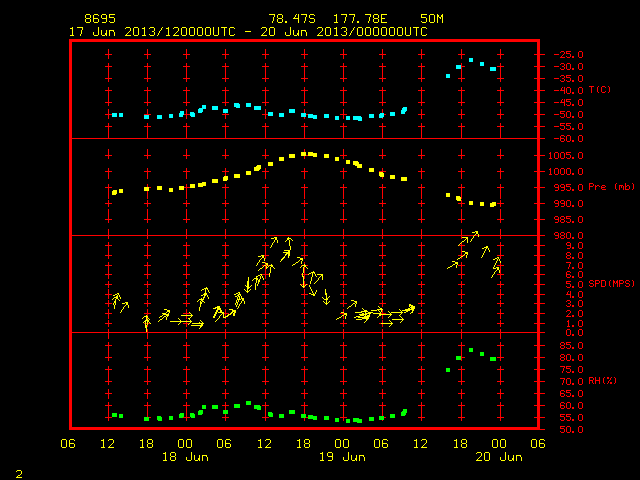Screen dimensions: 640x480
Task: Click the SPD(MPS) wind speed axis label
Action: (x=611, y=283)
